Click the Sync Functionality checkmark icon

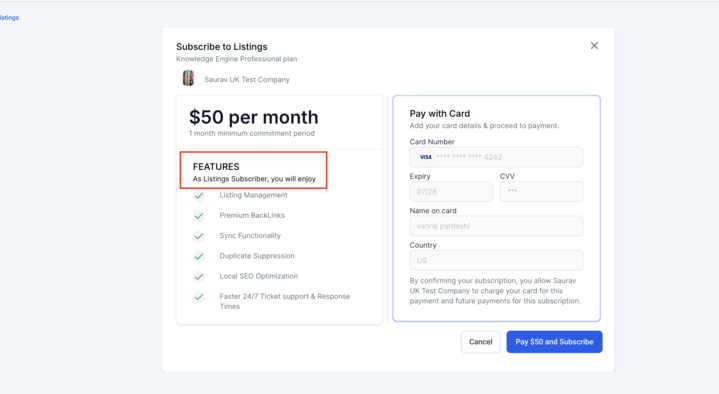coord(199,236)
